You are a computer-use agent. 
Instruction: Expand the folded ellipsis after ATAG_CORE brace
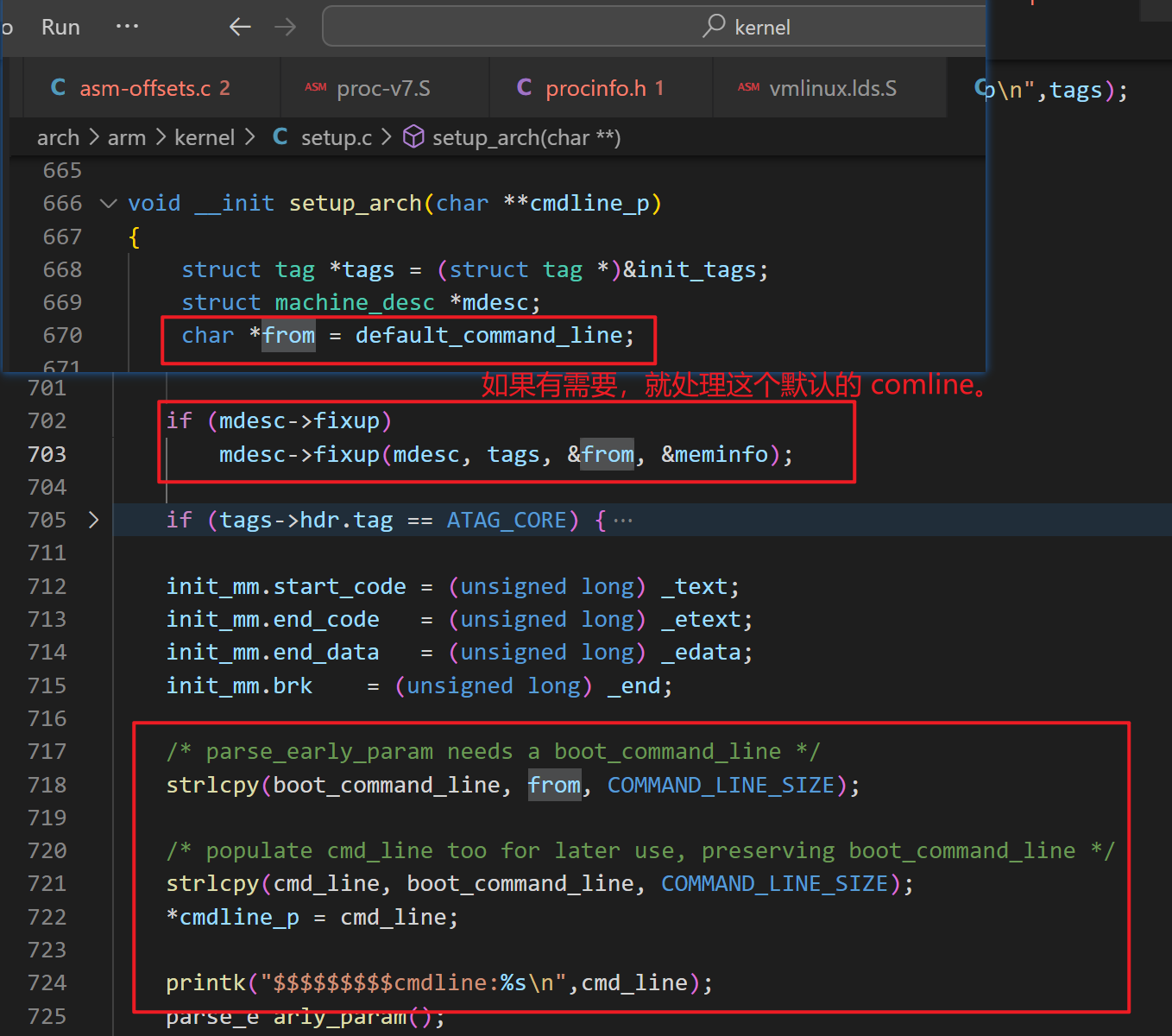coord(623,521)
